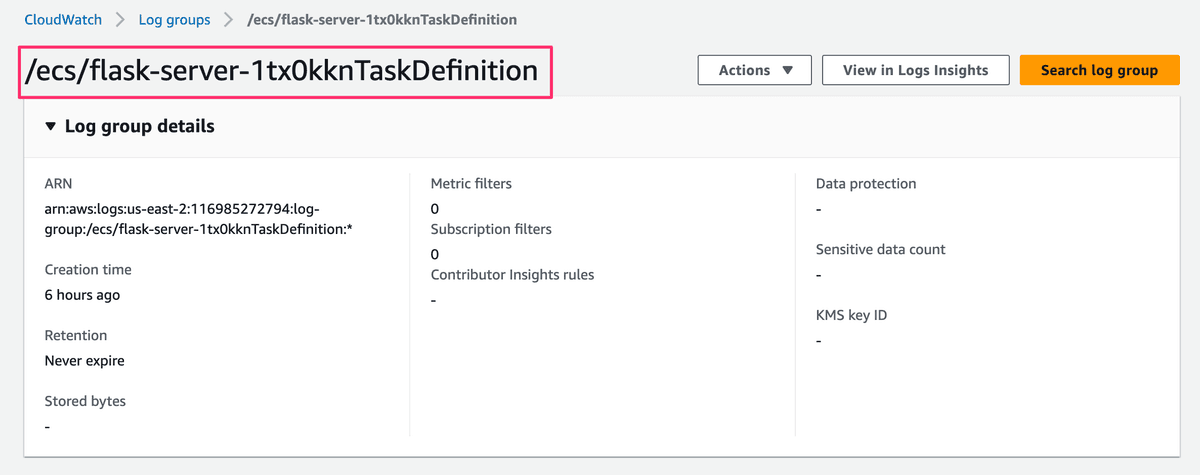Click the Never expire retention value
The height and width of the screenshot is (475, 1200).
click(85, 360)
